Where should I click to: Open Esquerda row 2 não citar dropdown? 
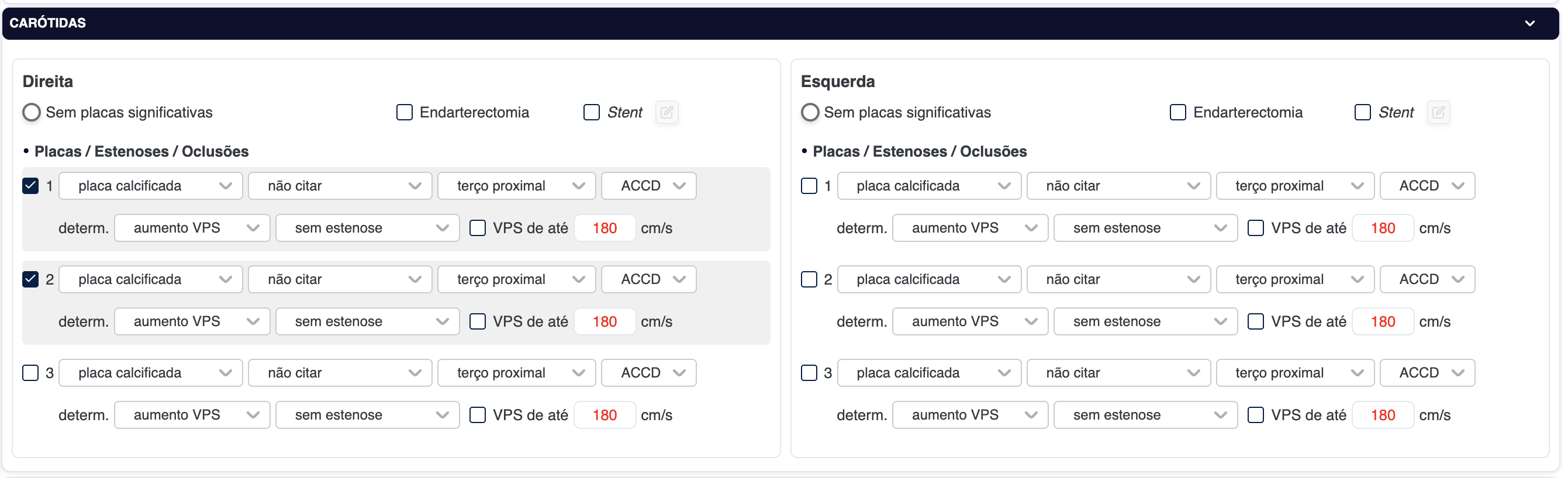(1118, 279)
